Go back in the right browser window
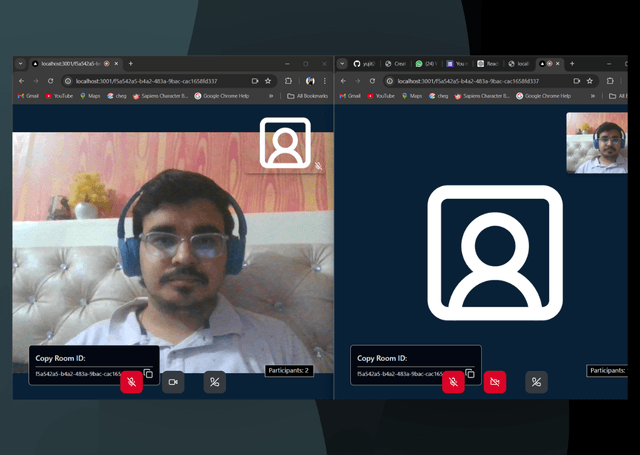Screen dimensions: 640x455 click(343, 81)
